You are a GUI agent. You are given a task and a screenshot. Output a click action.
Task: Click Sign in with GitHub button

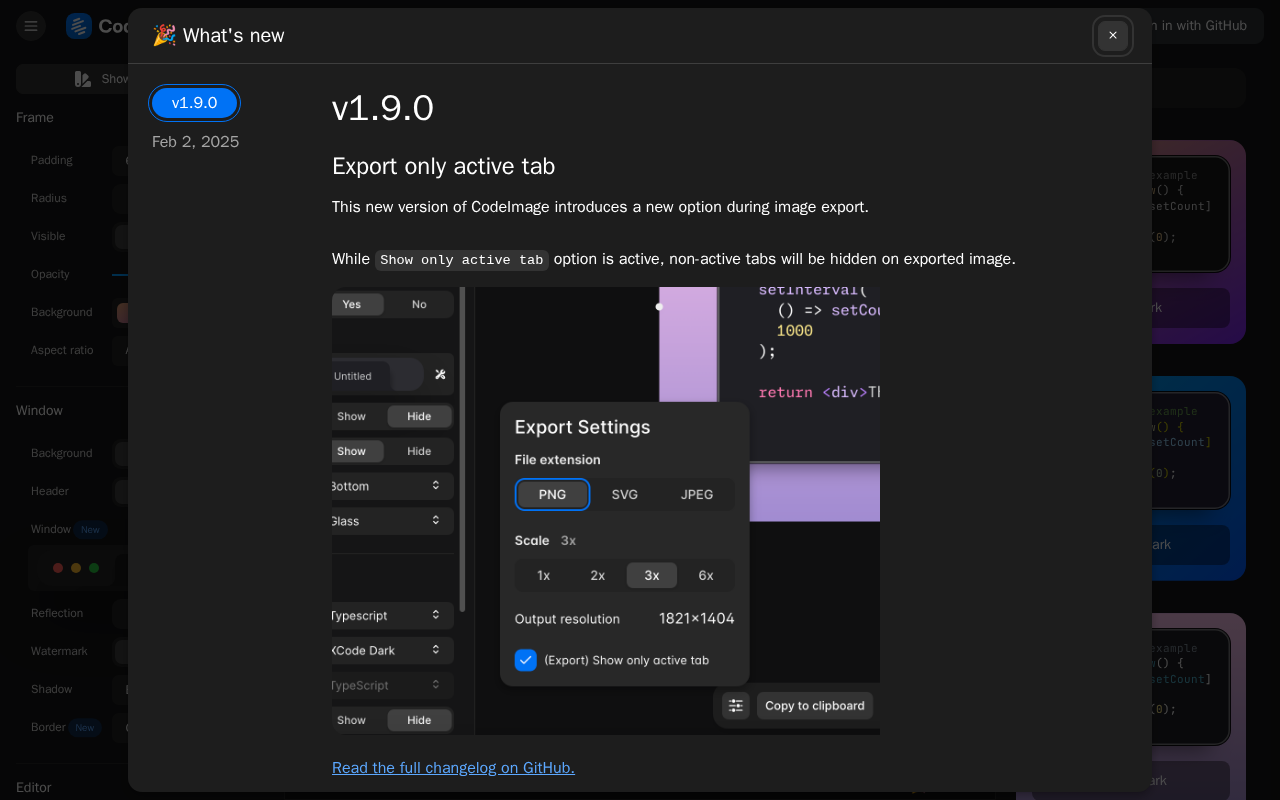click(x=1200, y=26)
